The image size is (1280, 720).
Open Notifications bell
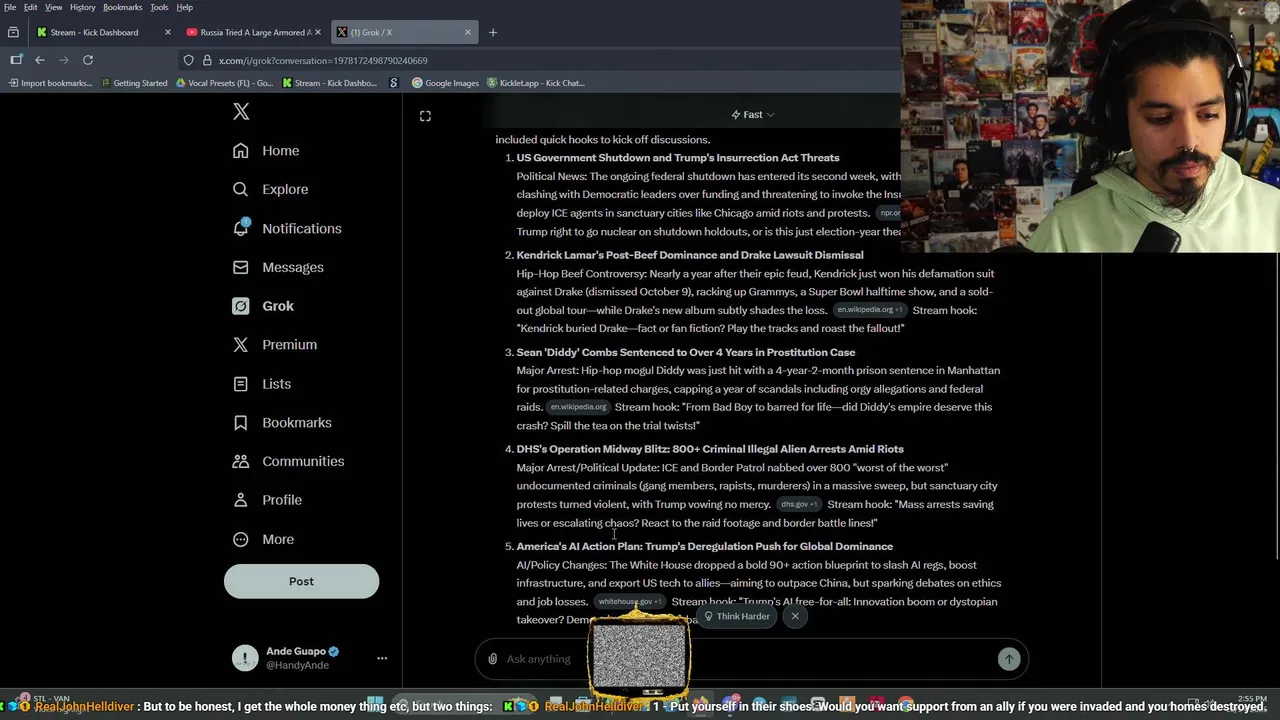(x=287, y=228)
